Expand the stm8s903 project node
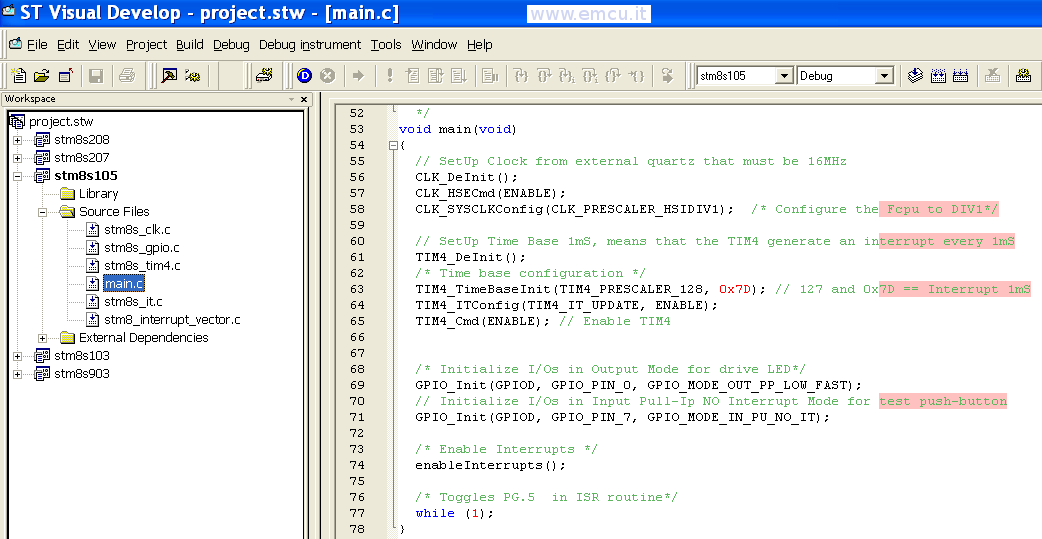Viewport: 1042px width, 539px height. 17,374
